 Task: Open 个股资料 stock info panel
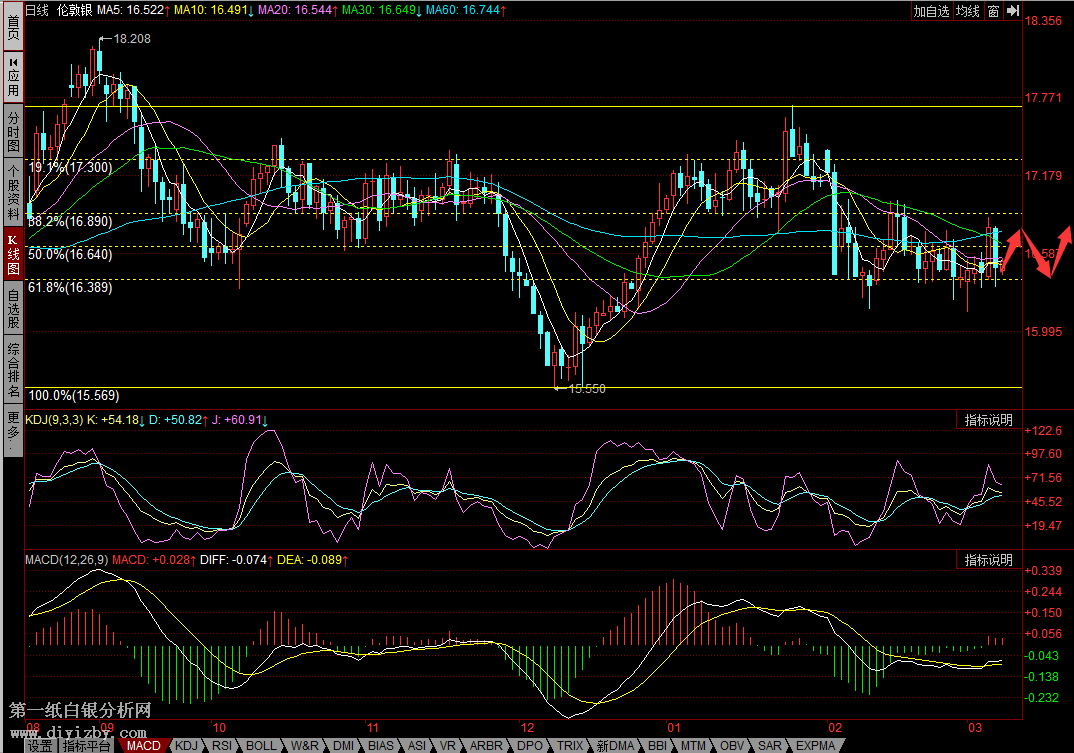(x=12, y=193)
